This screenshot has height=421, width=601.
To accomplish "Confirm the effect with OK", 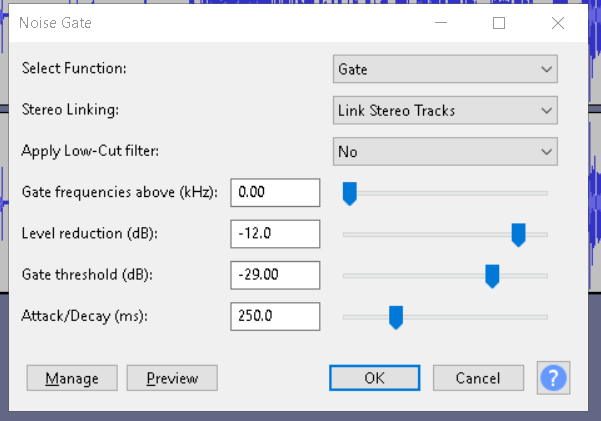I will (374, 378).
